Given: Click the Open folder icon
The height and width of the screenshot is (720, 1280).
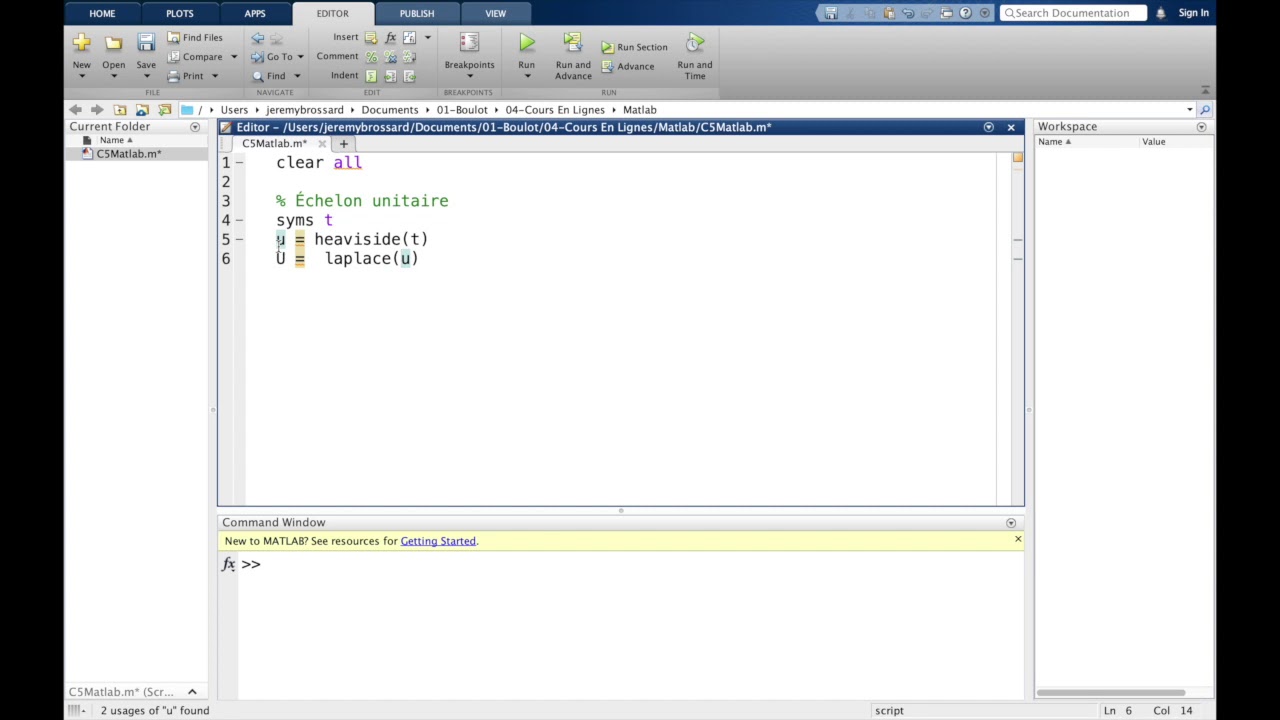Looking at the screenshot, I should [x=114, y=43].
